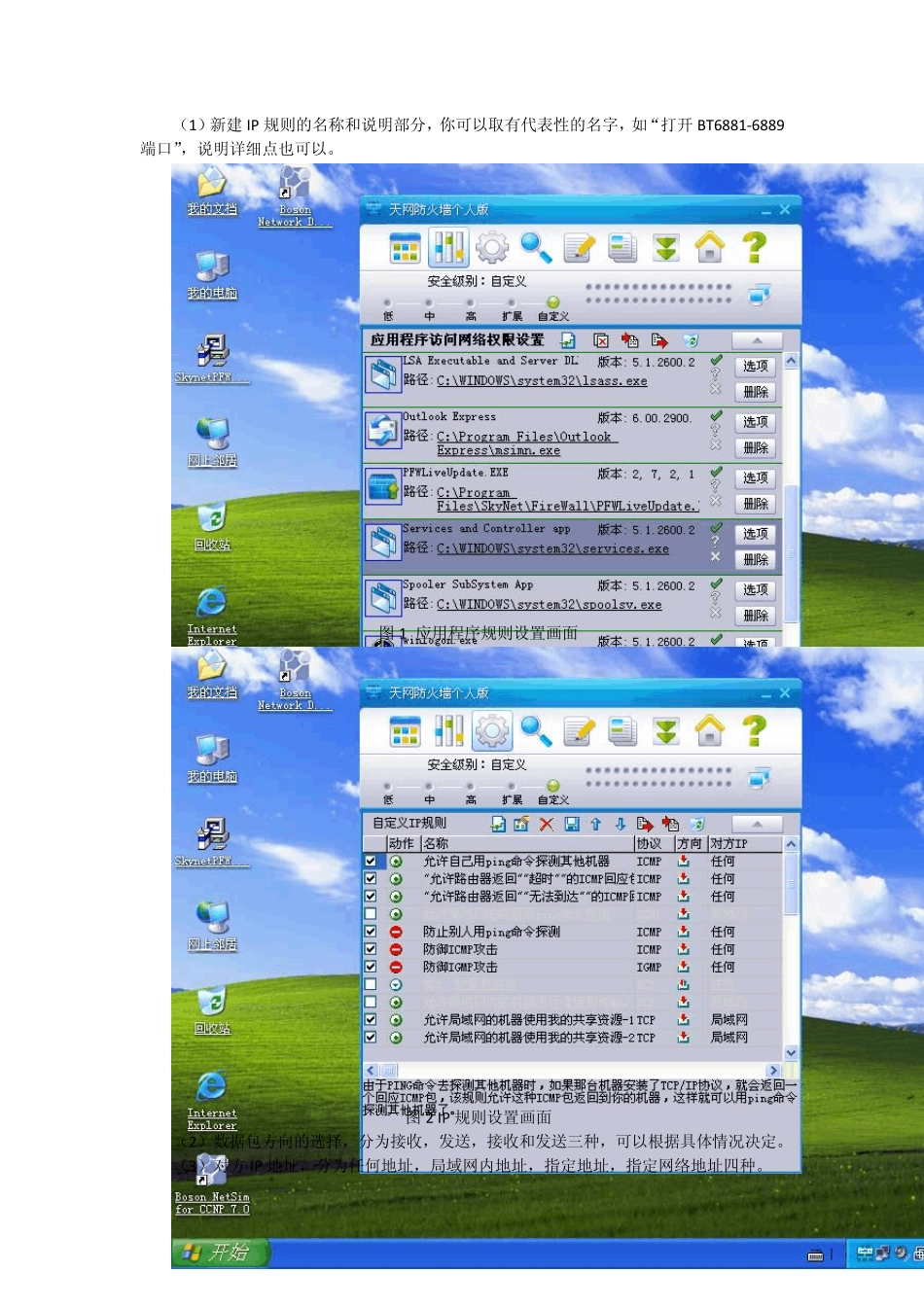
Task: Collapse the 应用程序访问网络权限设置 panel with up-arrow button
Action: [x=757, y=340]
